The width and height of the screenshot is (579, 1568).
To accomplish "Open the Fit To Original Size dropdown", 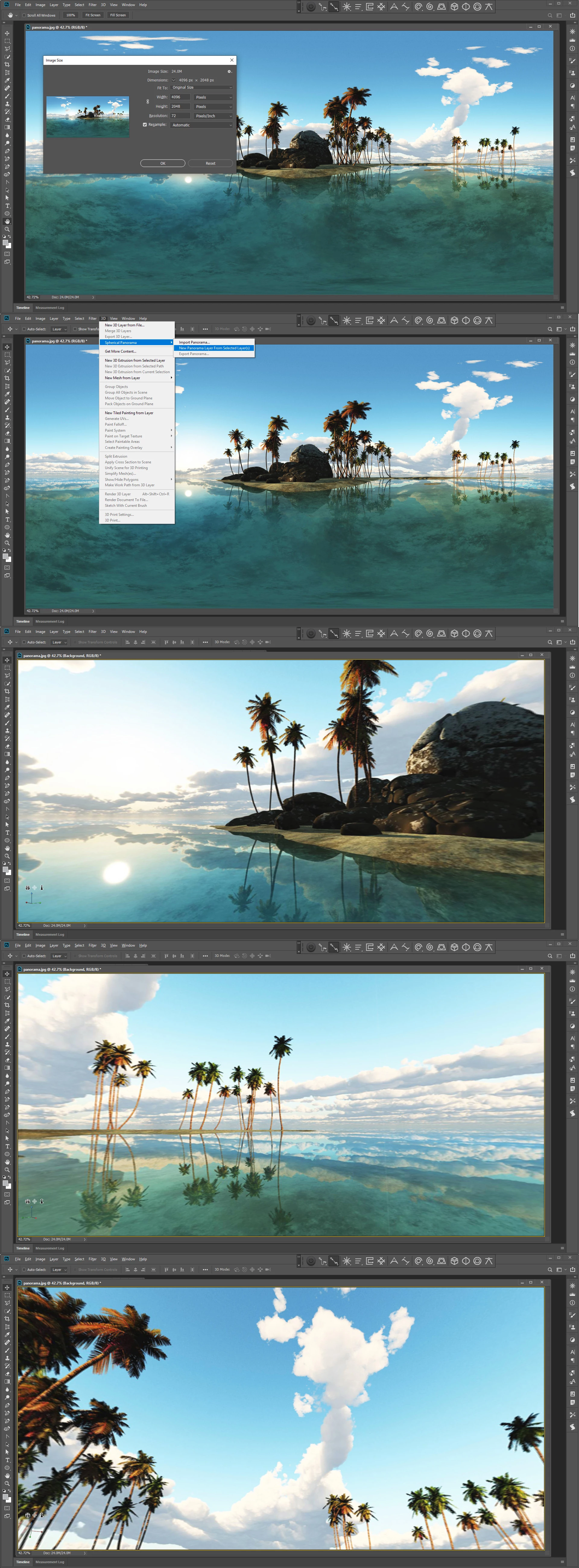I will click(x=201, y=88).
